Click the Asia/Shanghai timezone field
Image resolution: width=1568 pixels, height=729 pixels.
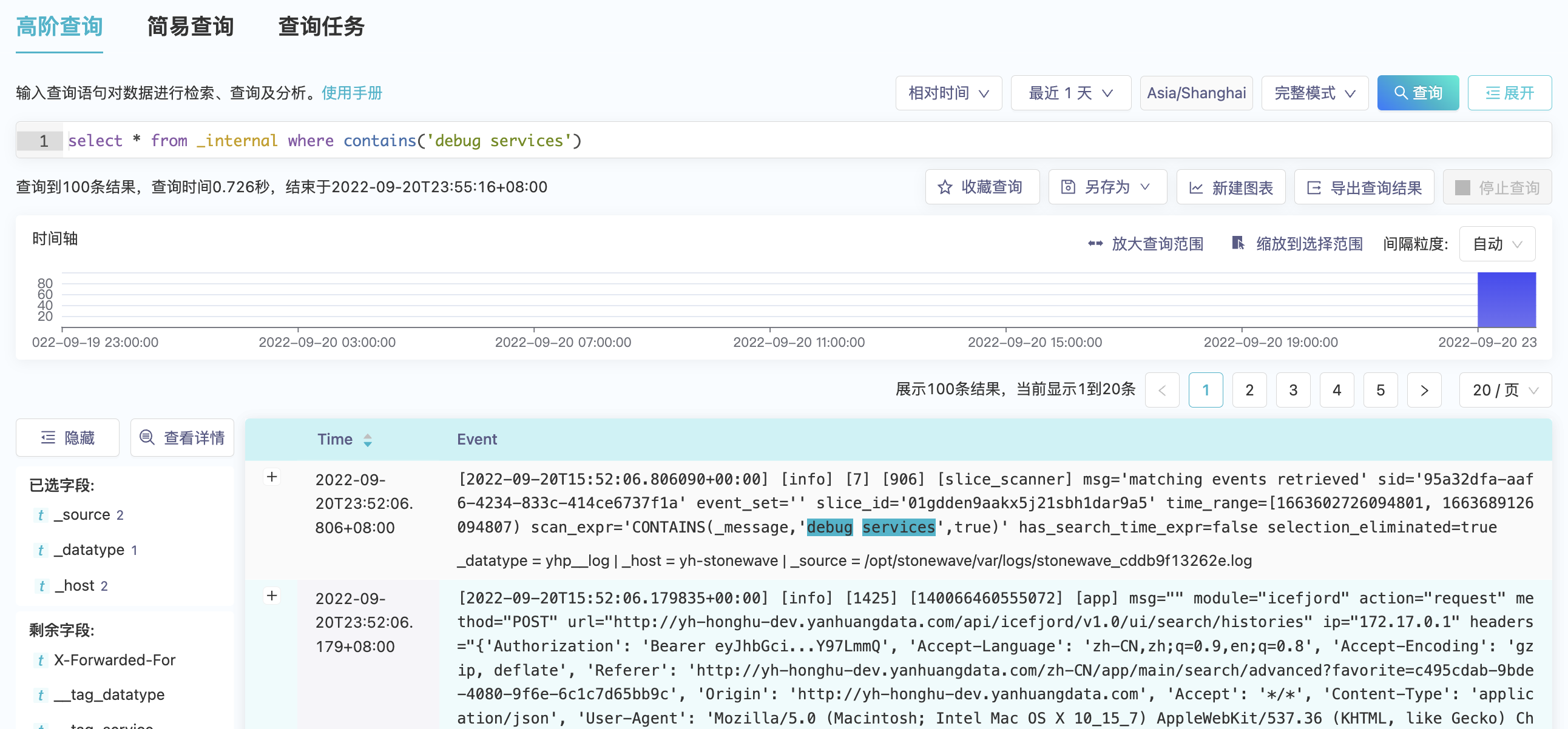point(1196,93)
